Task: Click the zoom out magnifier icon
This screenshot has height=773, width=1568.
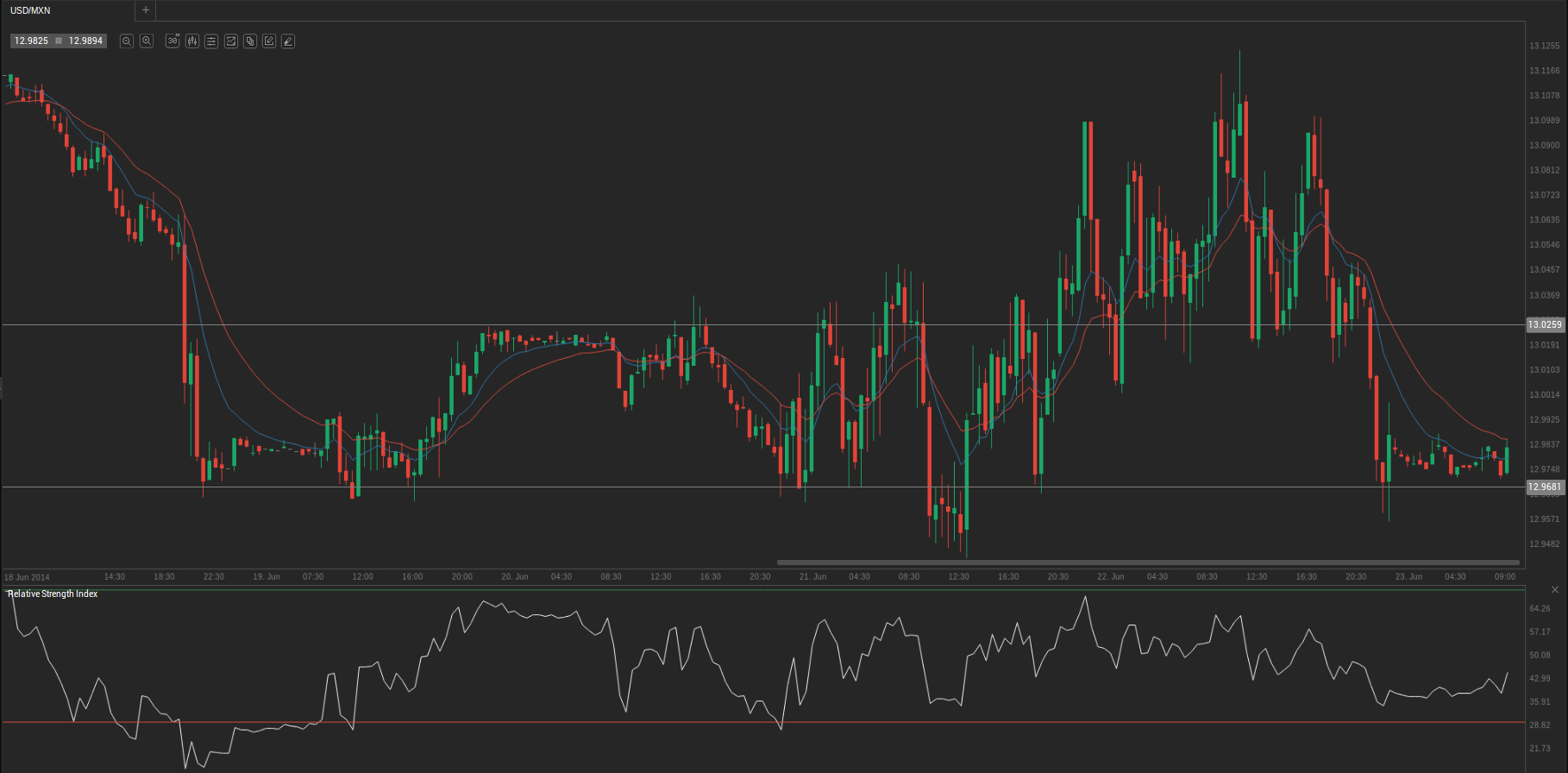Action: (x=127, y=41)
